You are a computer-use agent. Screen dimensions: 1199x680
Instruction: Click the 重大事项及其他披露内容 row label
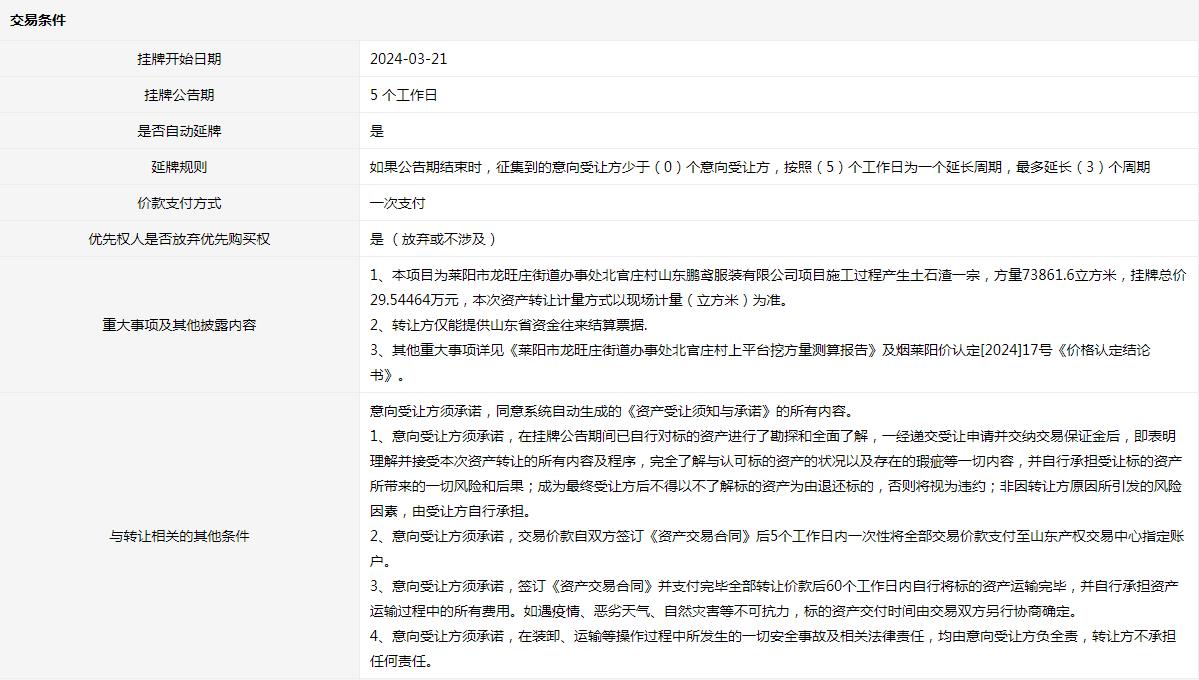179,325
